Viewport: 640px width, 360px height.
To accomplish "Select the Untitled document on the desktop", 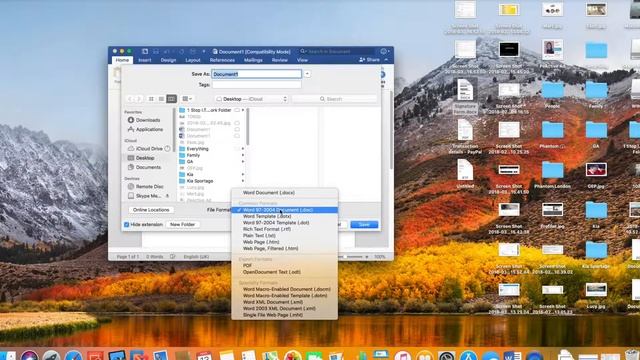I will (x=465, y=173).
